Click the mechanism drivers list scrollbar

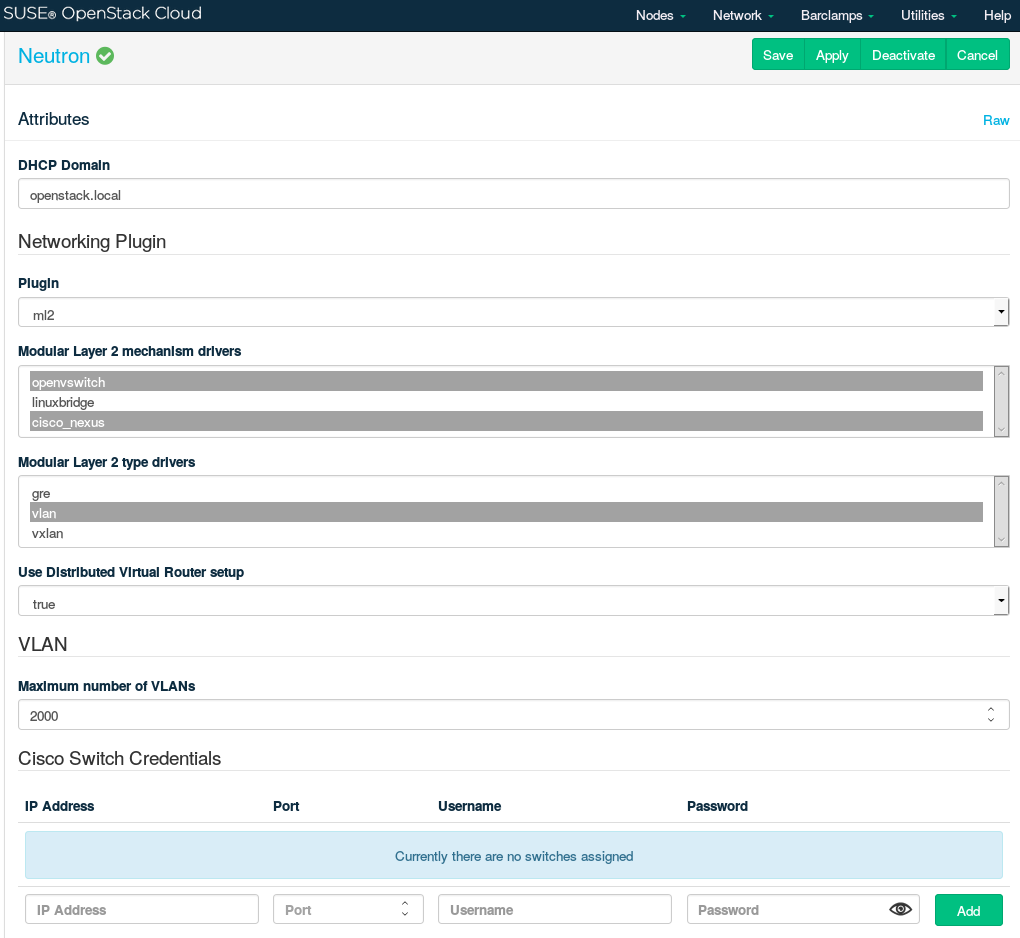coord(1001,401)
